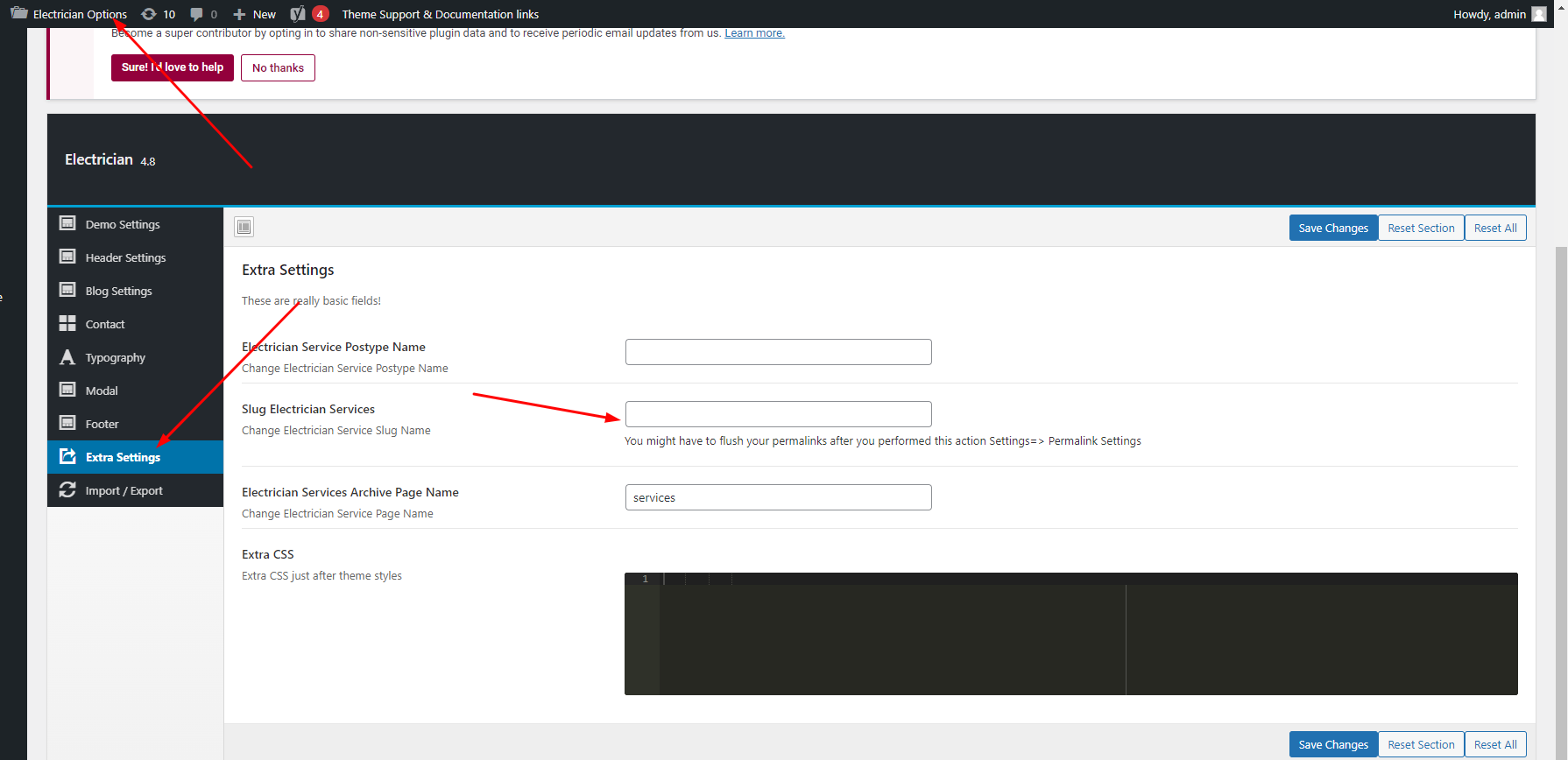Click the Import / Export refresh icon
Viewport: 1568px width, 760px height.
point(67,489)
